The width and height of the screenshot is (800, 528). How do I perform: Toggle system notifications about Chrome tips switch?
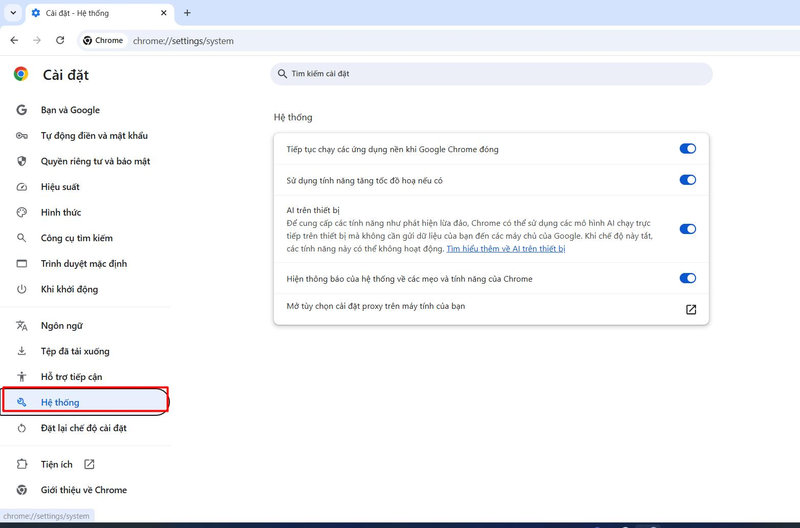coord(687,278)
